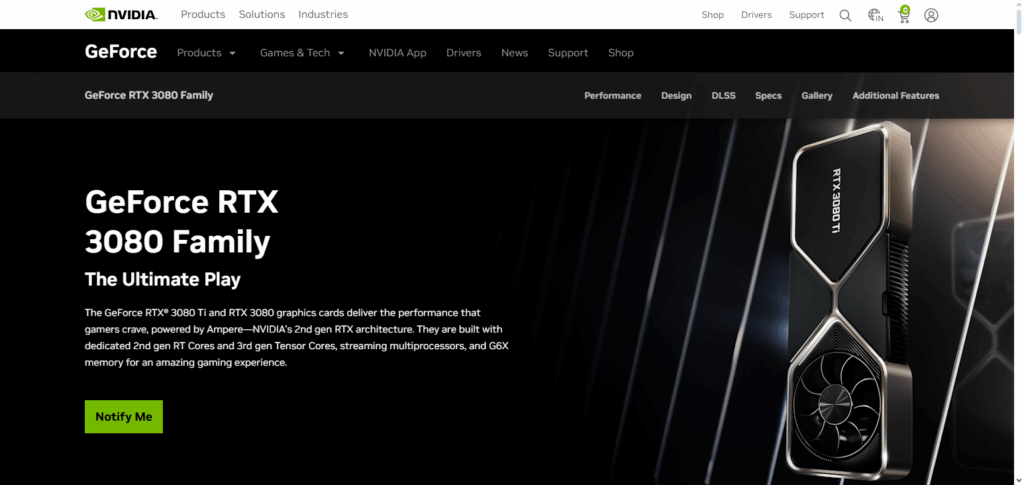Screen dimensions: 1024x485
Task: Click "The Ultimate Play" subheading
Action: coord(163,279)
